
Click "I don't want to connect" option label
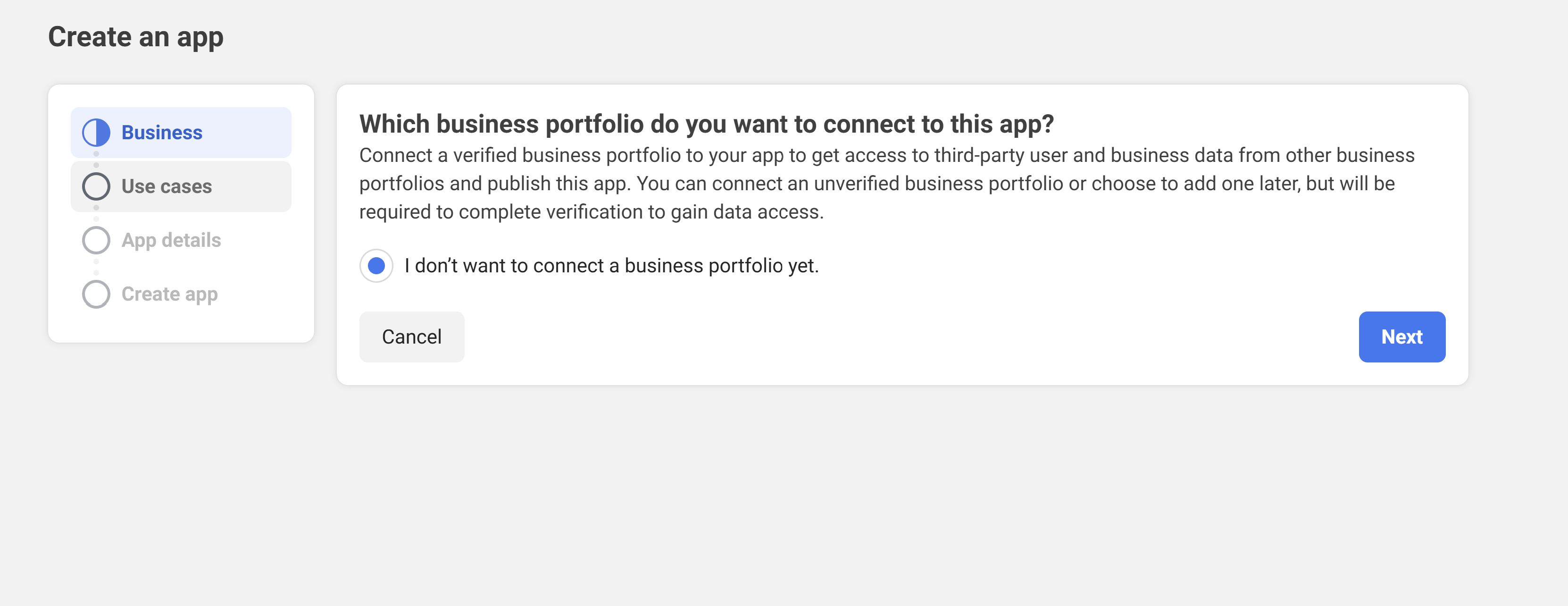coord(611,266)
